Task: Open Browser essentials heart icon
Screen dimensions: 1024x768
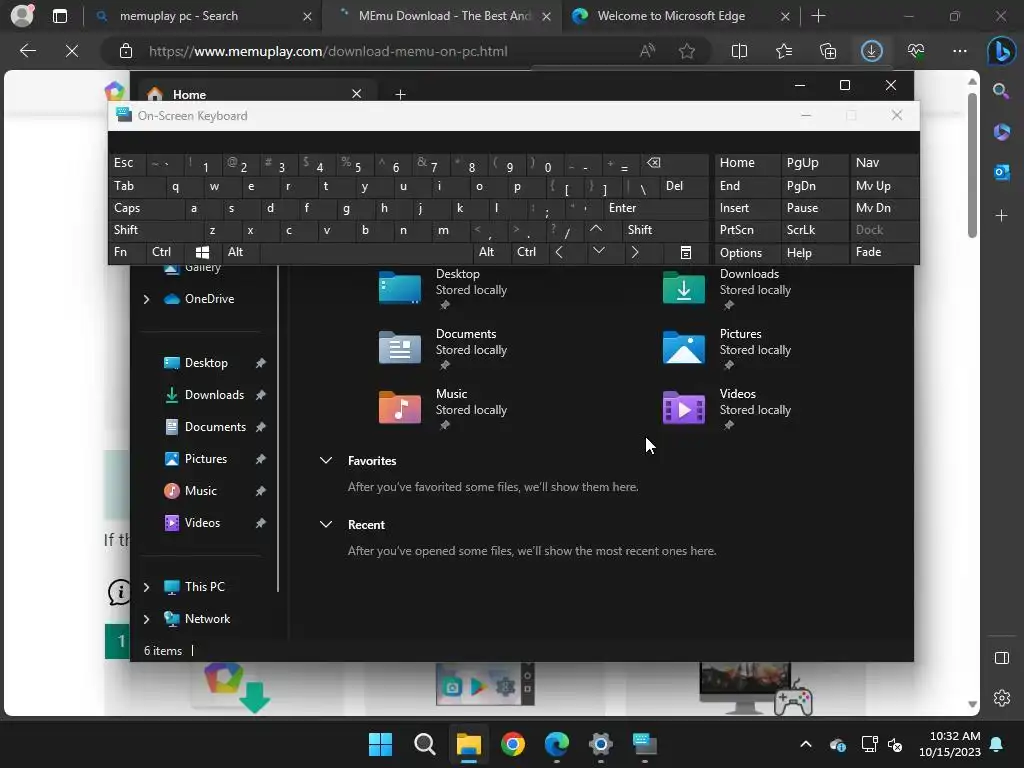Action: [916, 51]
